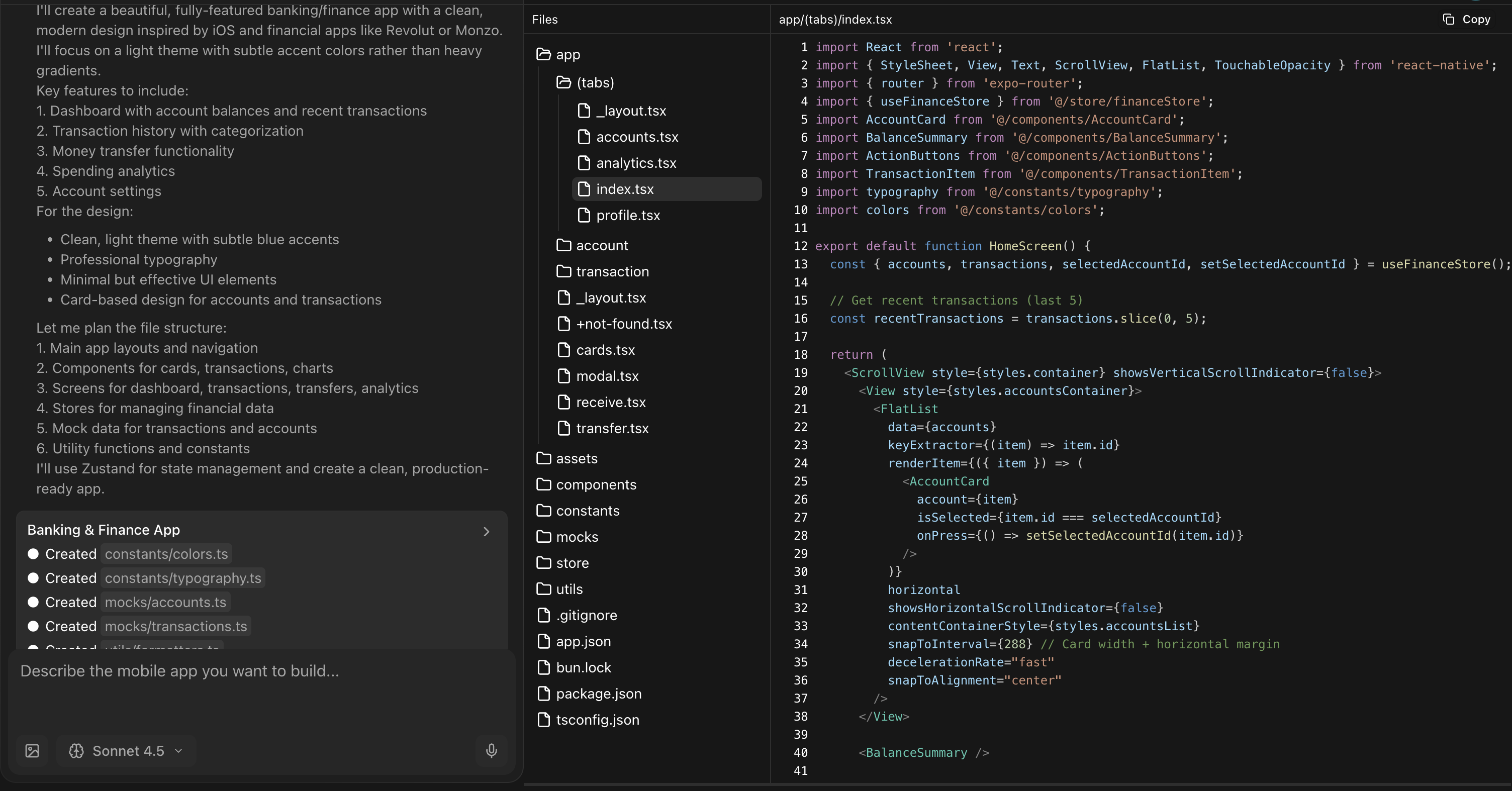Click the components folder icon
Screen dimensions: 1512x791
(543, 484)
